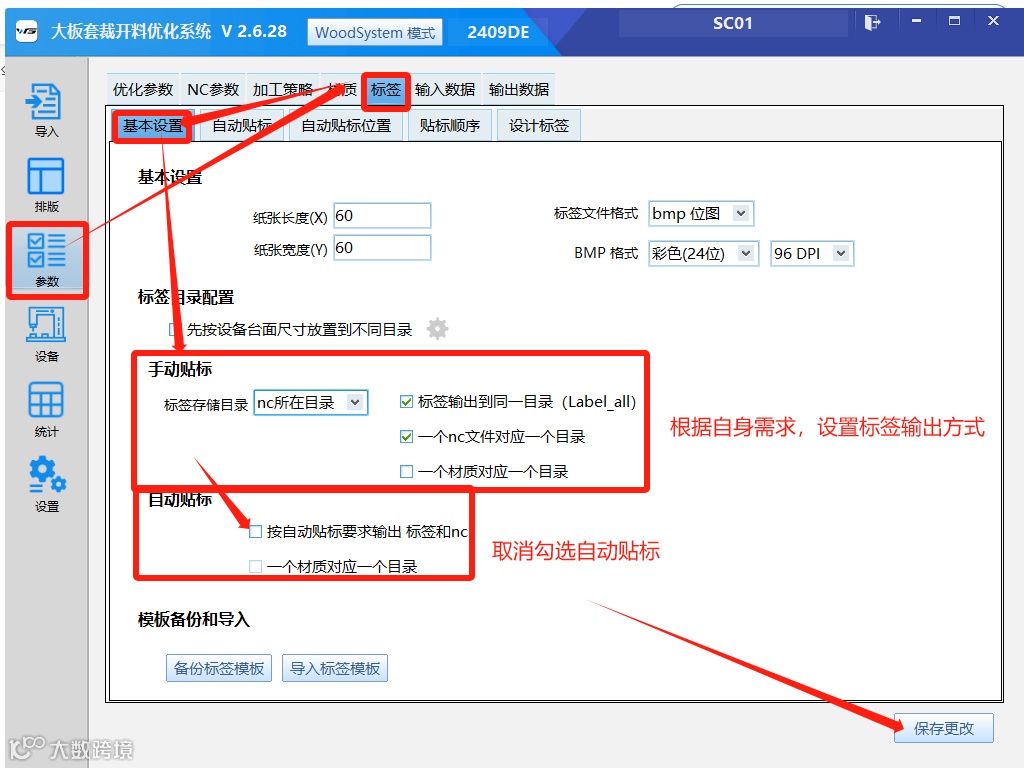Click the 导入标签模板 button

[x=335, y=668]
